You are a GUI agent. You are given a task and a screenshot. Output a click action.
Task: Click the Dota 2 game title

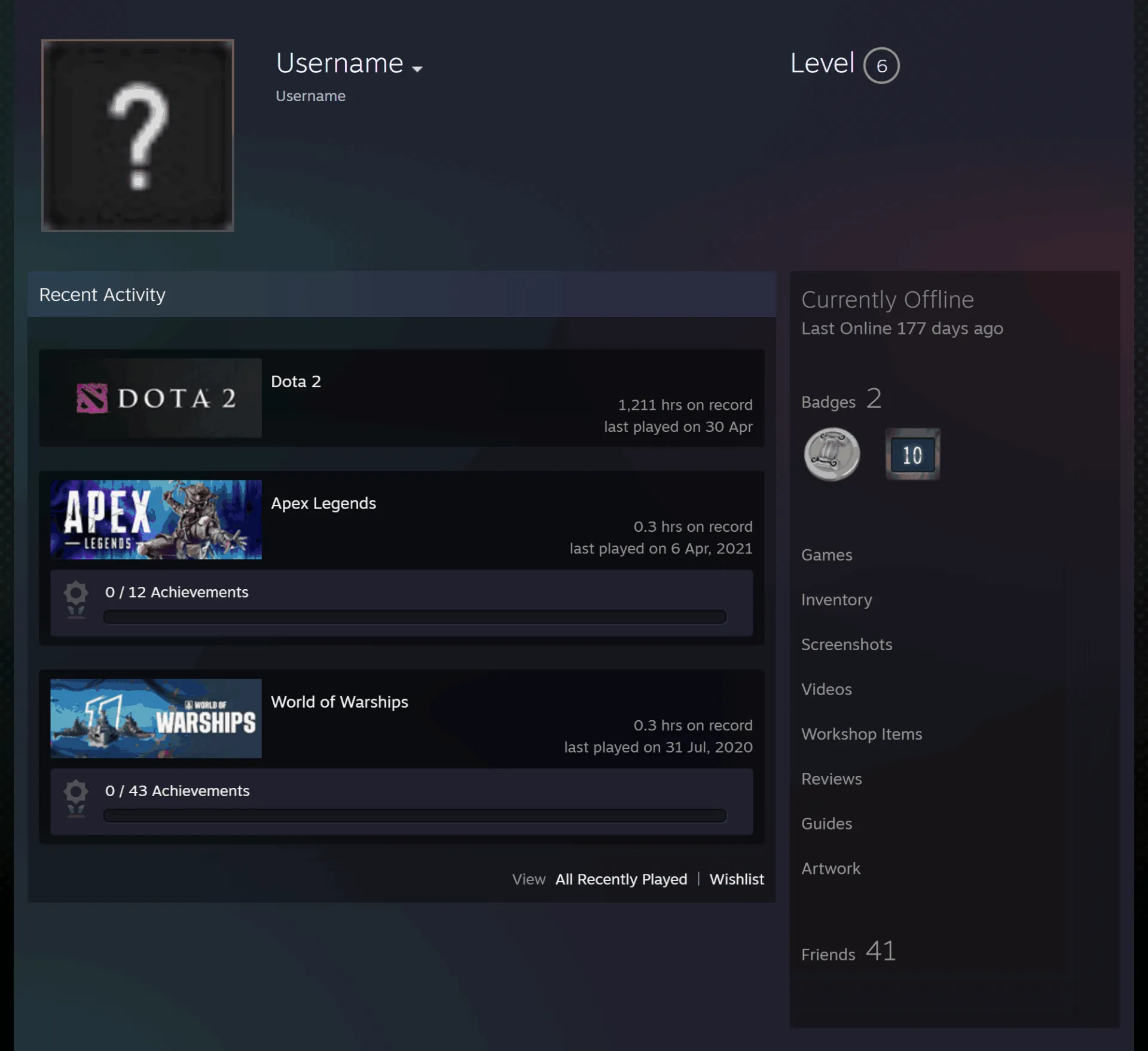coord(296,381)
